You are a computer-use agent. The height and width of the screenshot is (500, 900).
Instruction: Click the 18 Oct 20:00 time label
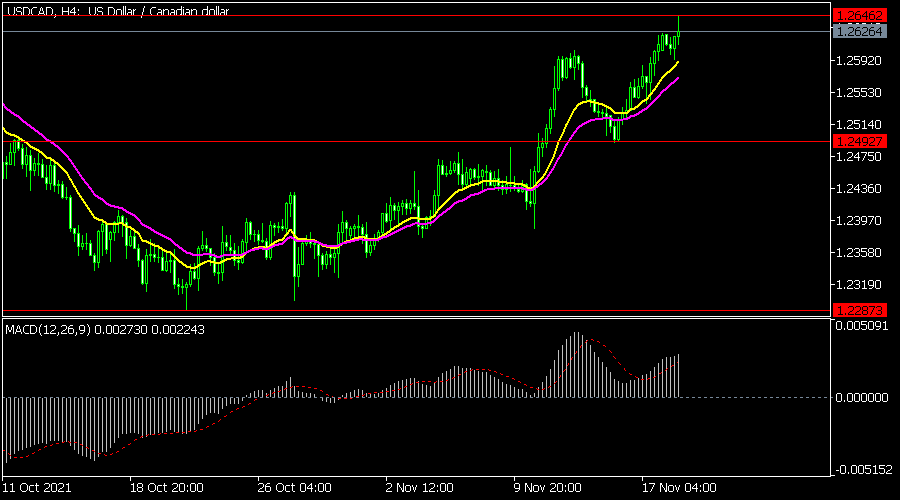pos(166,488)
